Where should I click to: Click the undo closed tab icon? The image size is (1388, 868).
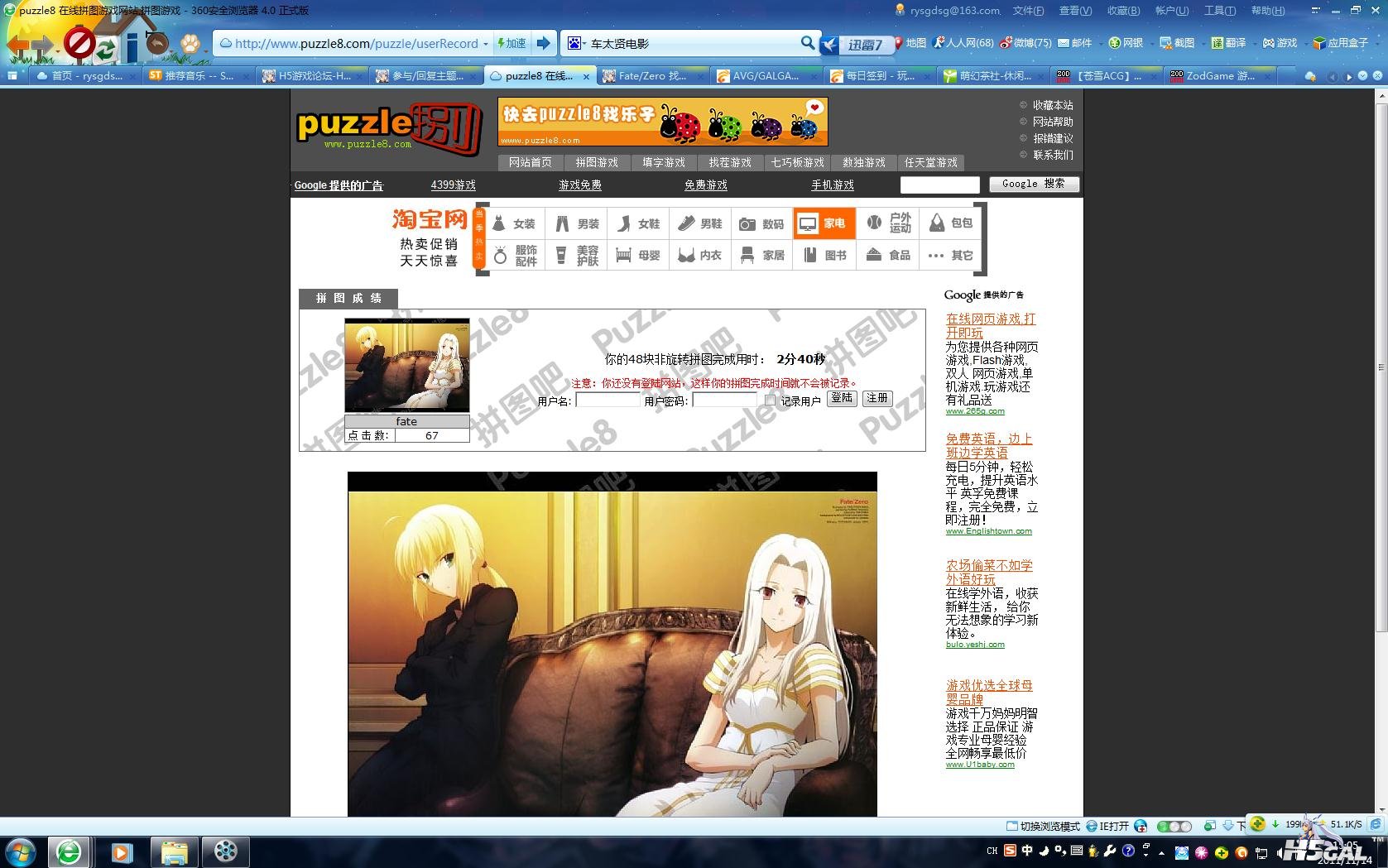(157, 44)
